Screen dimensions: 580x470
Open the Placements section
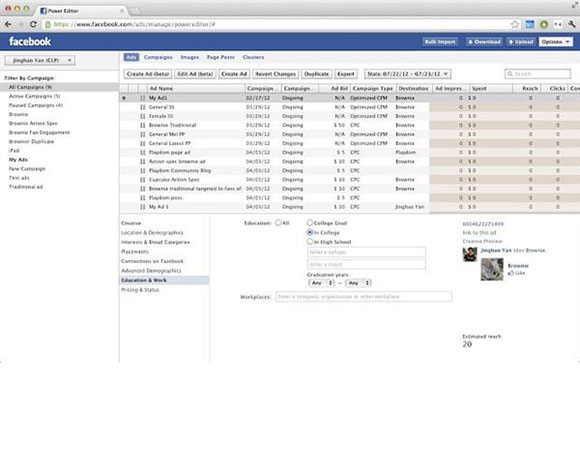(135, 252)
